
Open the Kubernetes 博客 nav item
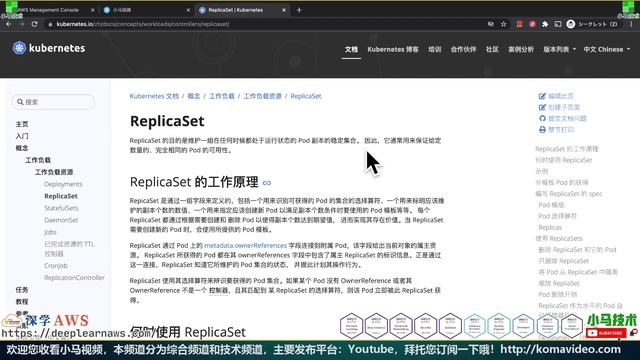pos(393,49)
